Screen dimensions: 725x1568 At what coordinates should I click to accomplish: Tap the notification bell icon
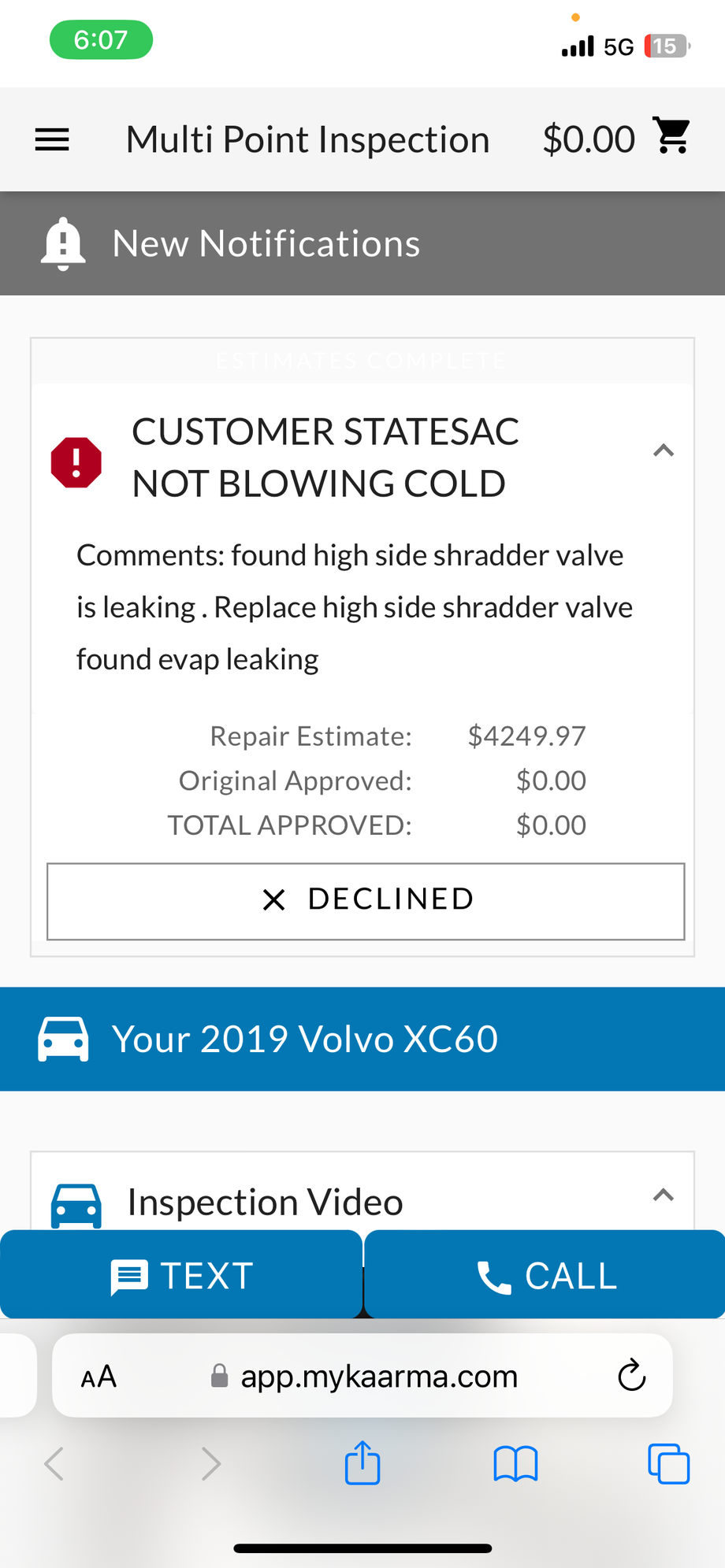[63, 243]
